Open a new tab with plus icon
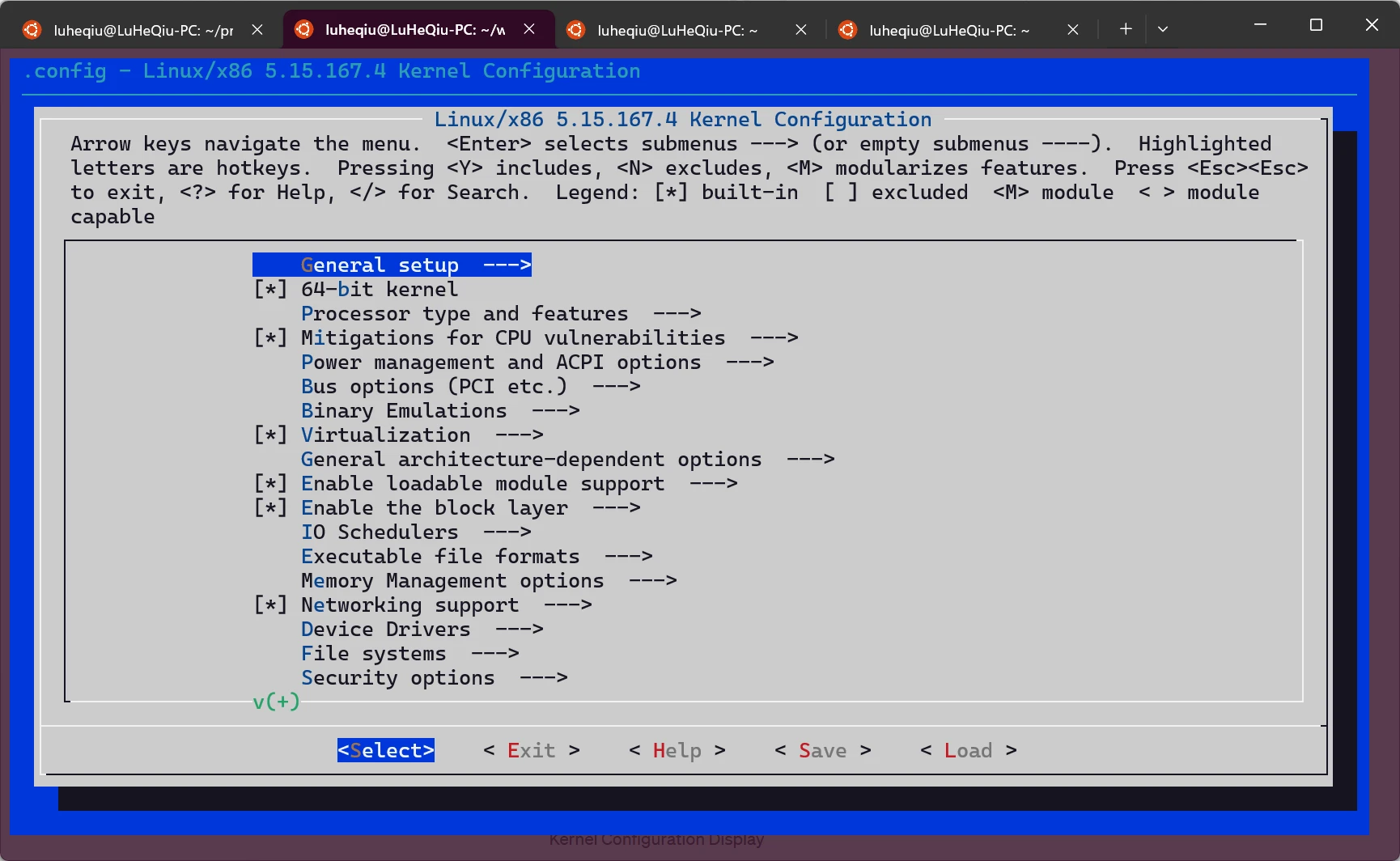This screenshot has height=861, width=1400. pos(1126,29)
